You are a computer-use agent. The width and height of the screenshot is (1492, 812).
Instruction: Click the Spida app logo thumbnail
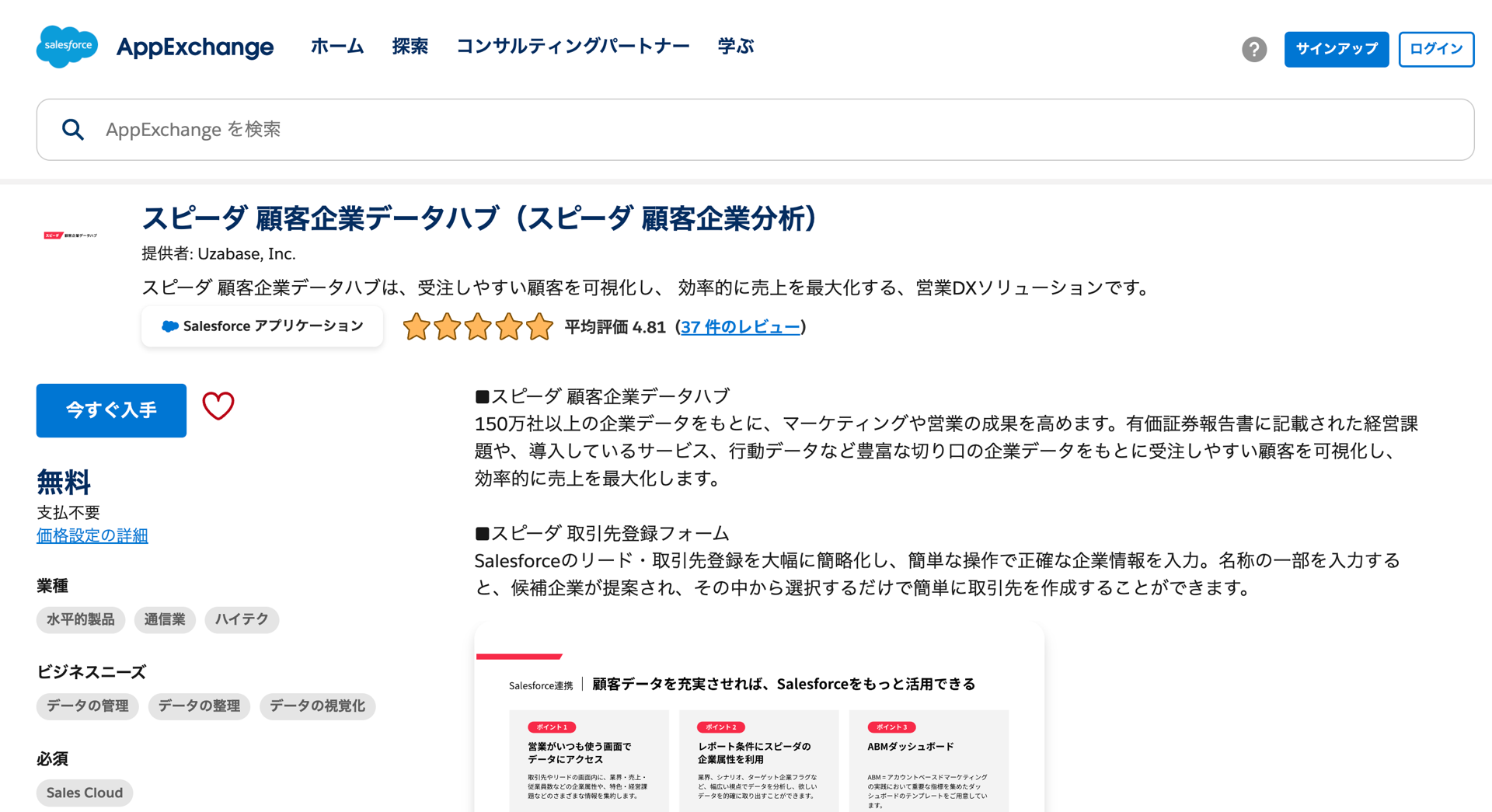coord(71,235)
